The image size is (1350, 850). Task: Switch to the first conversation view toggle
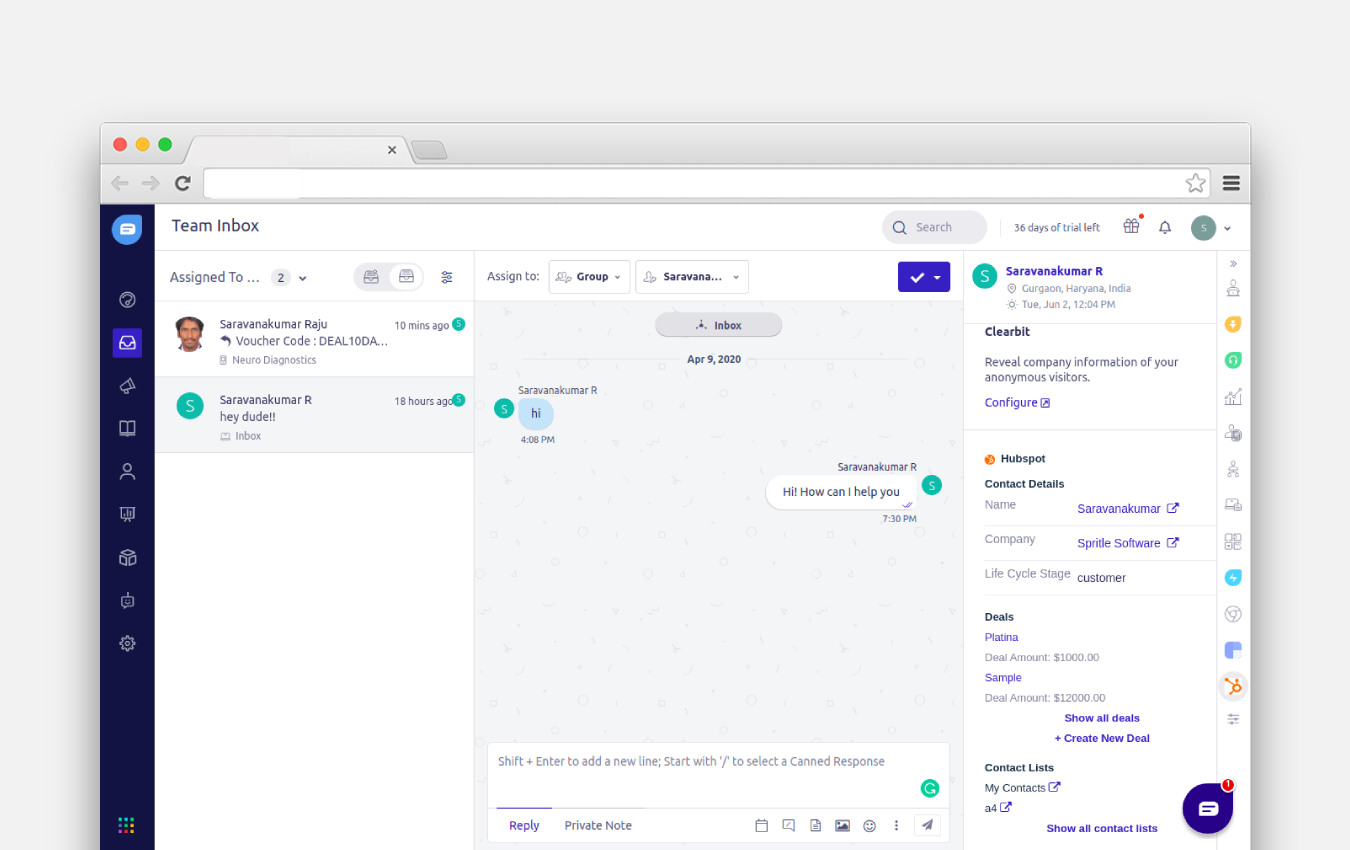pyautogui.click(x=371, y=276)
